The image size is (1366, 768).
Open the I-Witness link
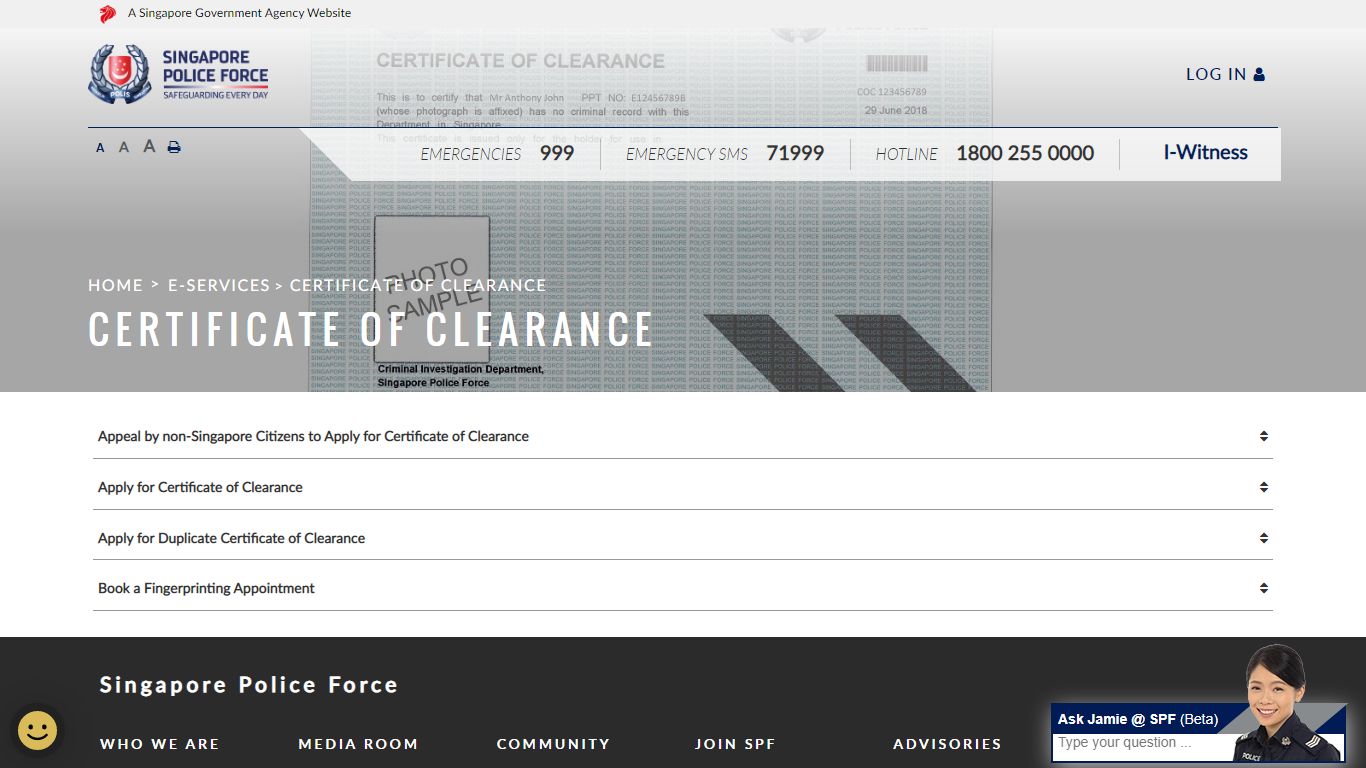pyautogui.click(x=1205, y=153)
